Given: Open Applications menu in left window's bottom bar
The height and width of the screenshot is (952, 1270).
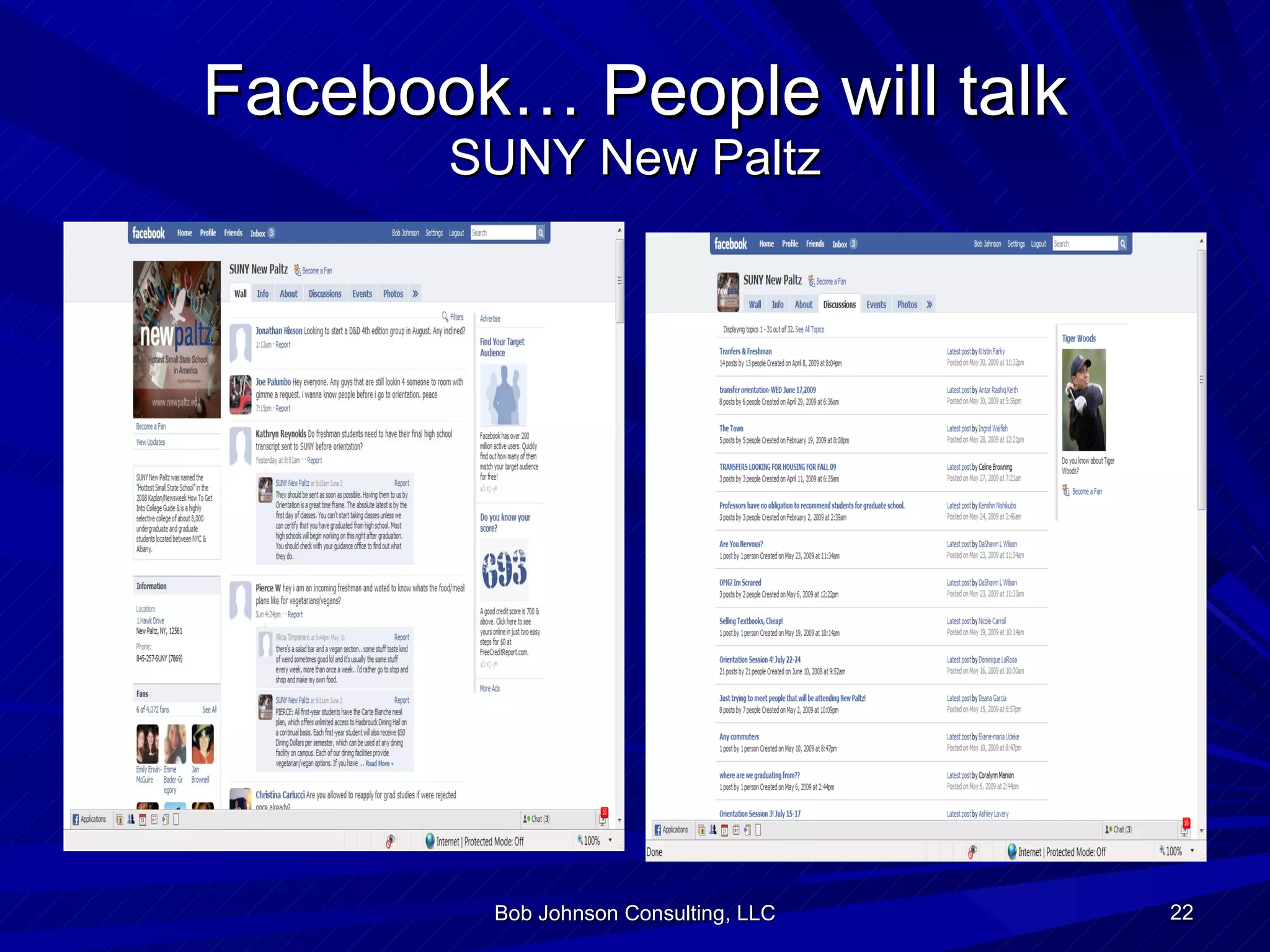Looking at the screenshot, I should click(89, 819).
